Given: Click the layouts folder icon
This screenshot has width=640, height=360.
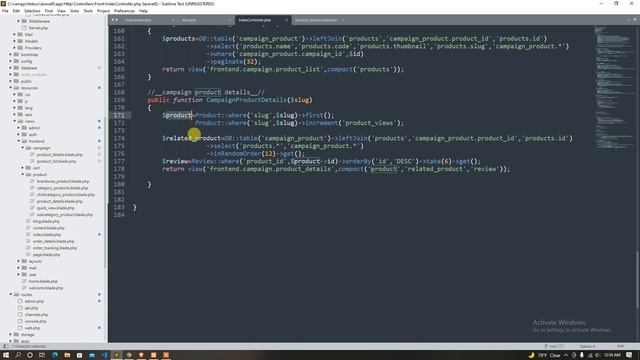Looking at the screenshot, I should (x=24, y=261).
